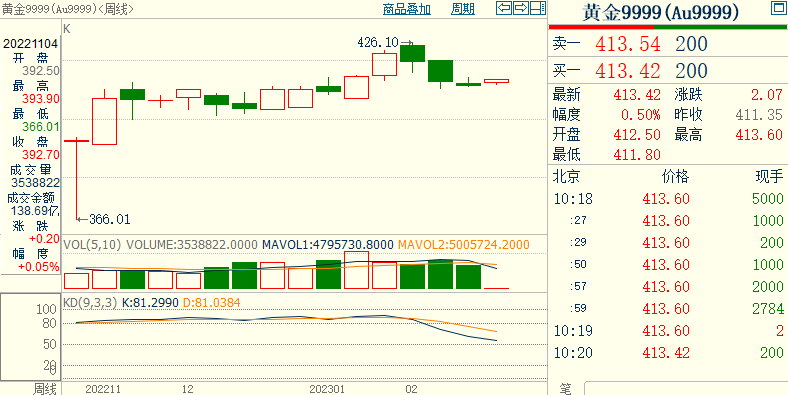The image size is (788, 395).
Task: Select the 10:18 trade row of 5000
Action: [x=668, y=199]
